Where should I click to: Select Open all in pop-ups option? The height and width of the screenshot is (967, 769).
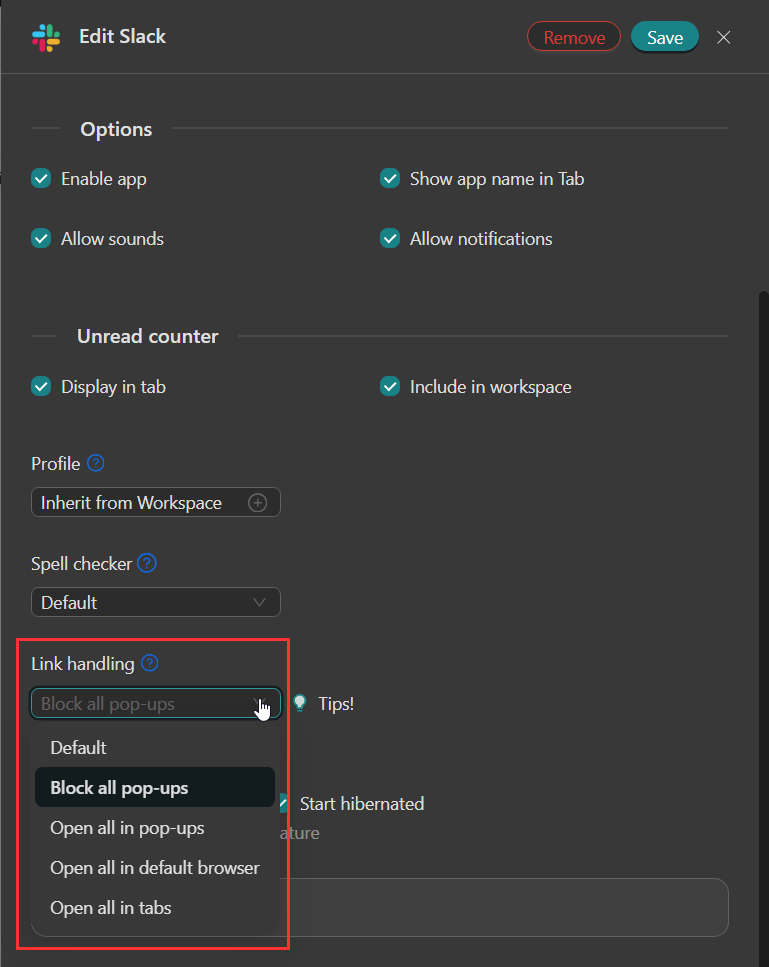point(155,828)
